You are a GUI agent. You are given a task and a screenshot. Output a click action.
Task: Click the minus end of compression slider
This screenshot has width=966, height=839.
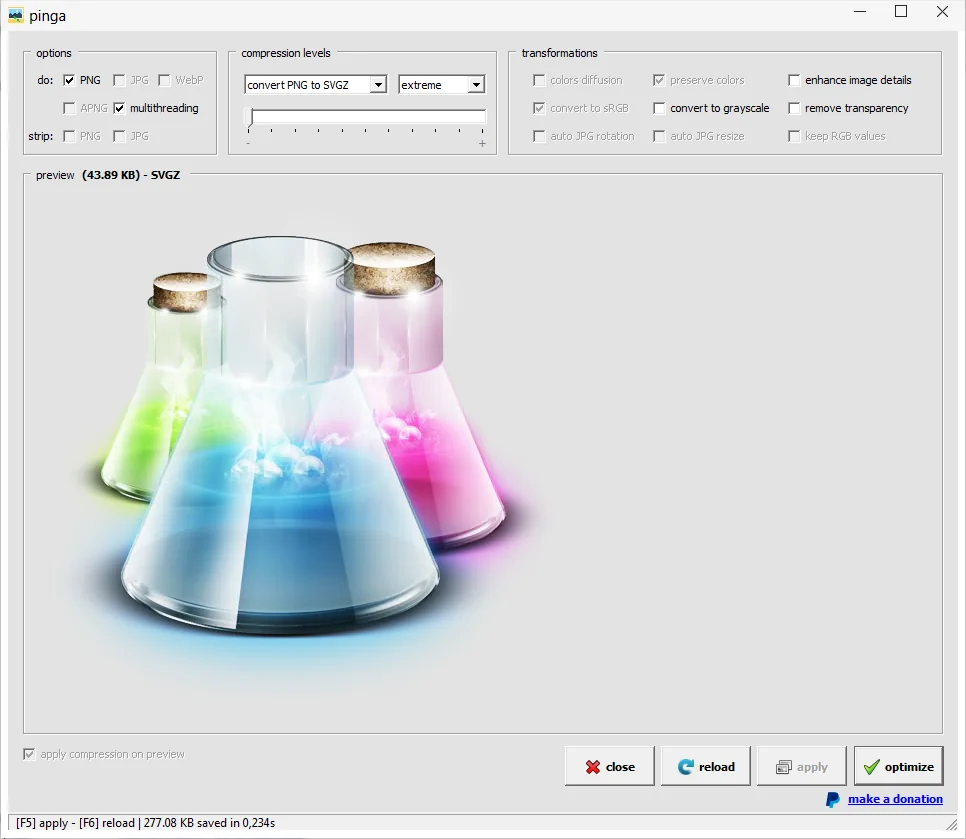click(248, 144)
